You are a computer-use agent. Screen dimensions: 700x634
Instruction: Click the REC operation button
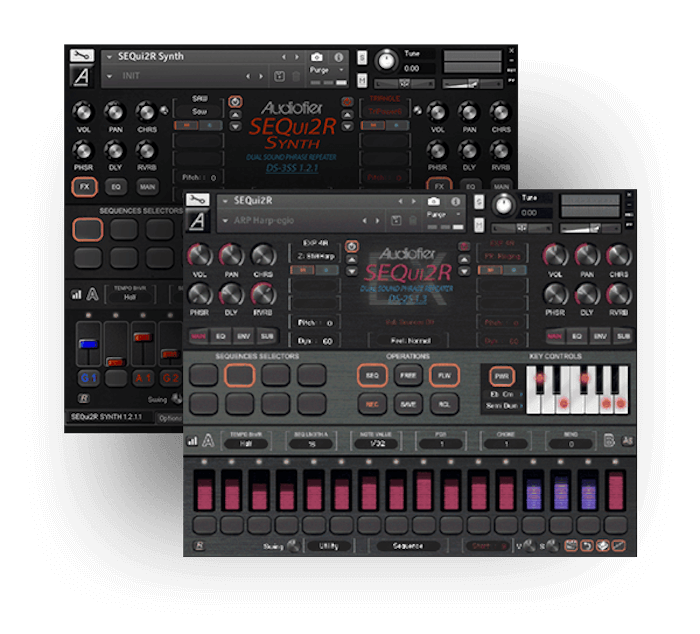372,405
